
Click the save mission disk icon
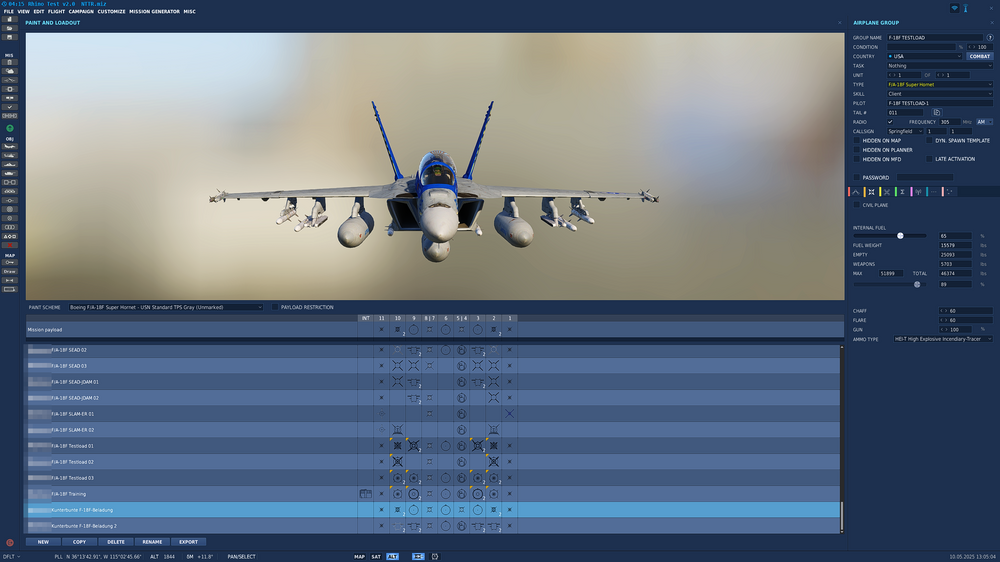pos(10,37)
